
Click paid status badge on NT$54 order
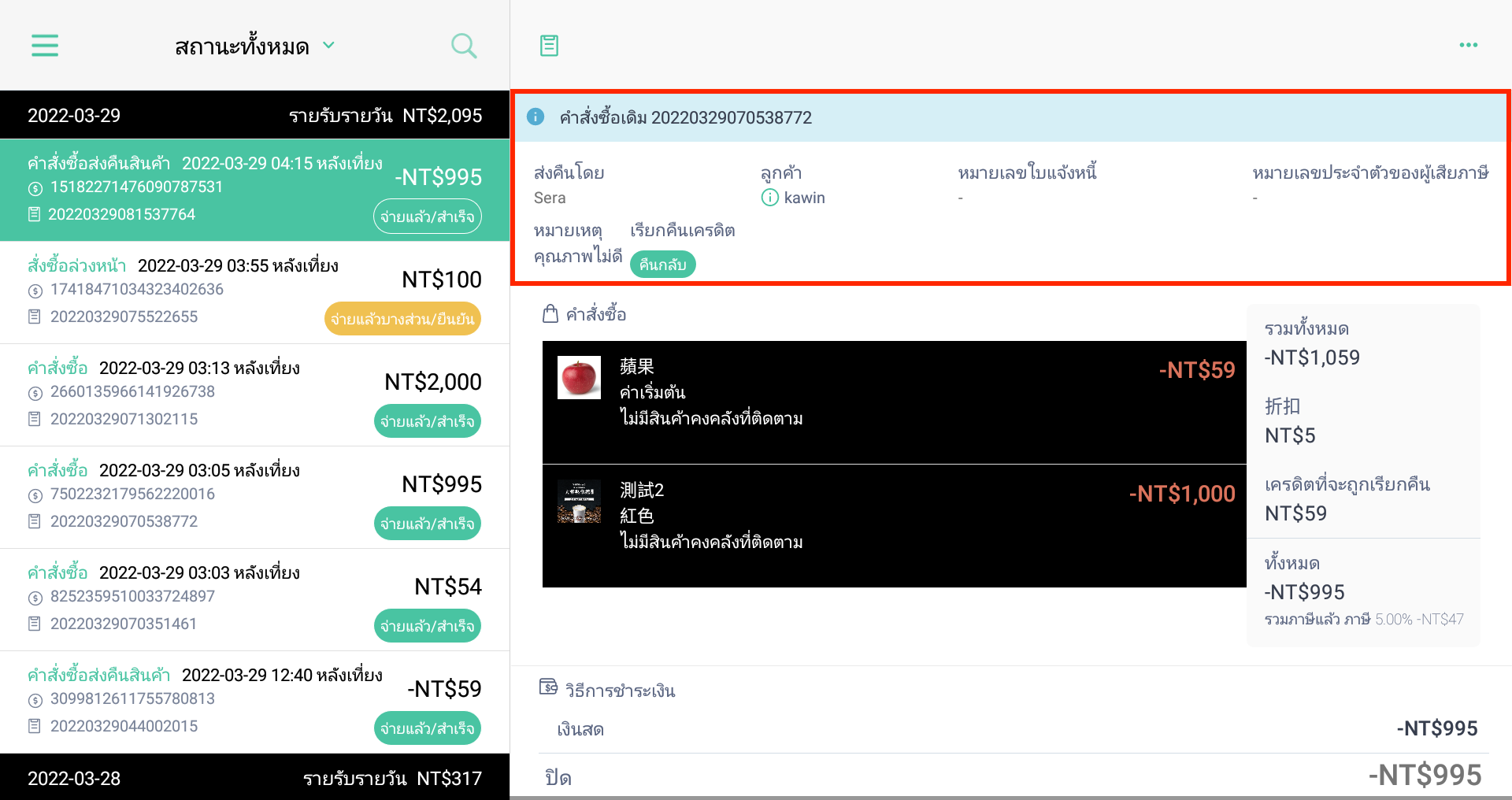click(427, 626)
